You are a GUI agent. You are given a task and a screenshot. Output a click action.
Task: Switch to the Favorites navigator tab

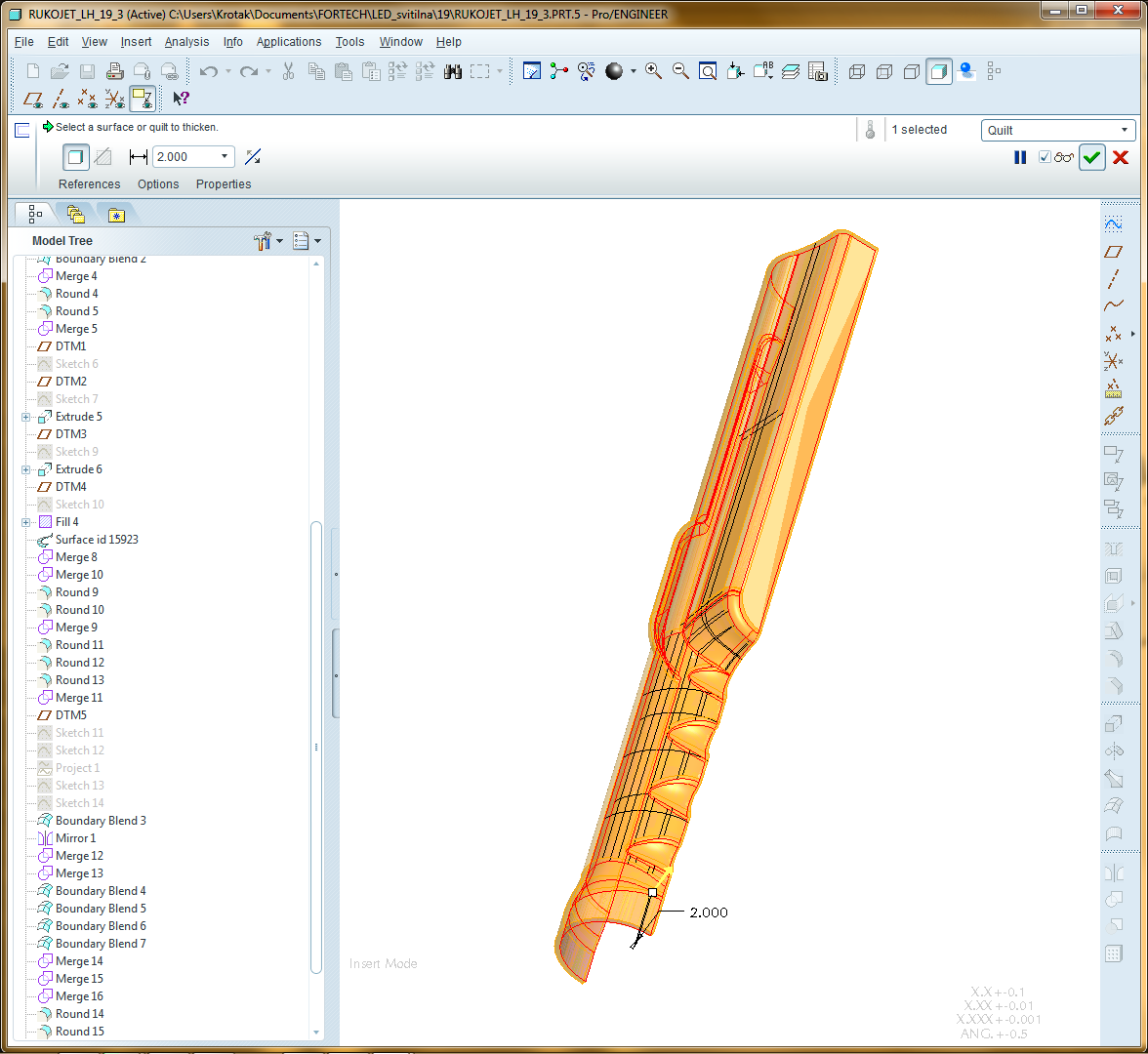click(x=116, y=215)
